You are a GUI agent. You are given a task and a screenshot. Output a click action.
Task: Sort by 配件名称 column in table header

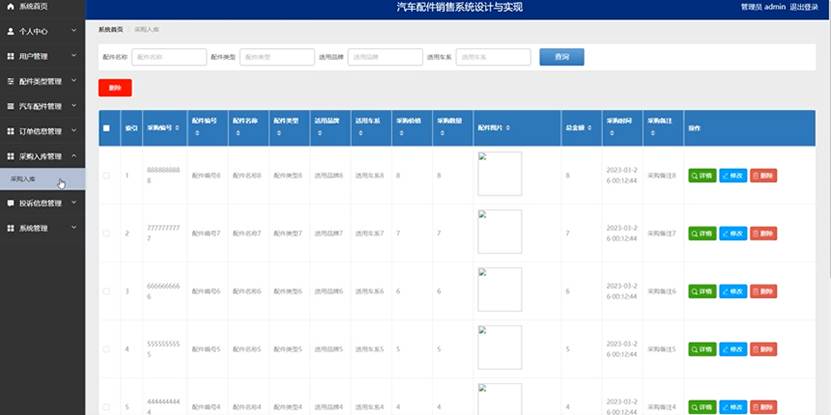pos(238,134)
